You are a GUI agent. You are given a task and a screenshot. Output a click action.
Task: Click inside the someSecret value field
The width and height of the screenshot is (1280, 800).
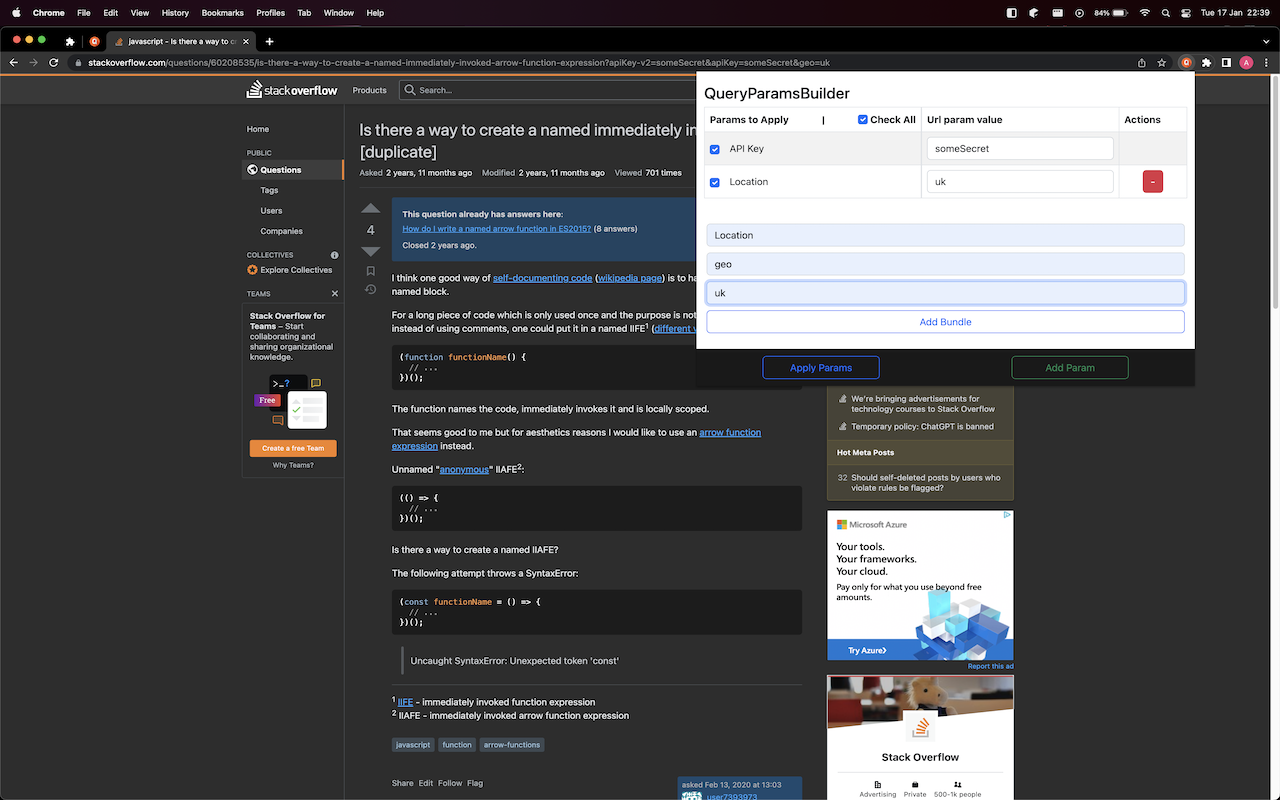1019,147
